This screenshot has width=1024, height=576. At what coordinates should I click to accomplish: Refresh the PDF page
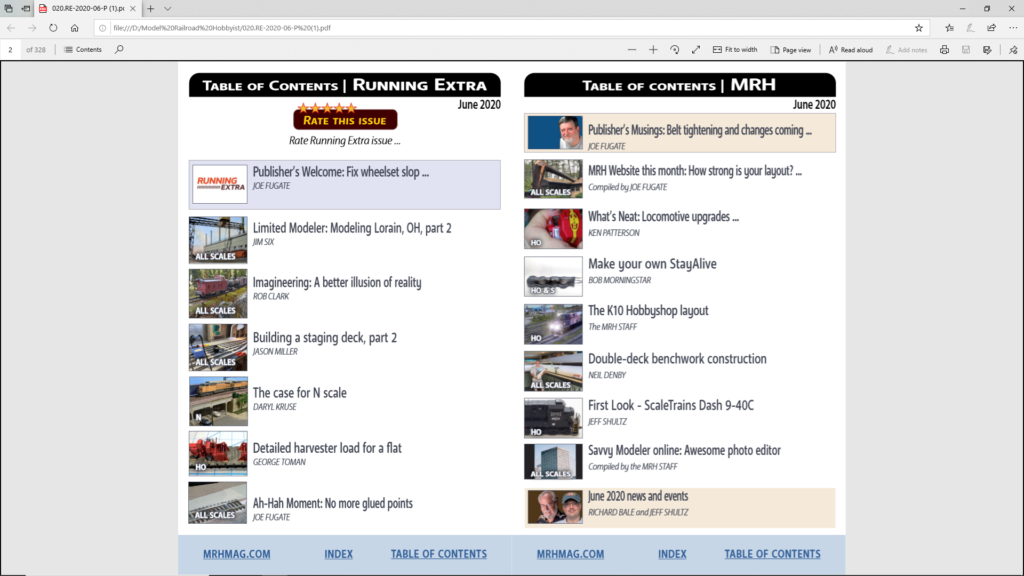point(53,28)
